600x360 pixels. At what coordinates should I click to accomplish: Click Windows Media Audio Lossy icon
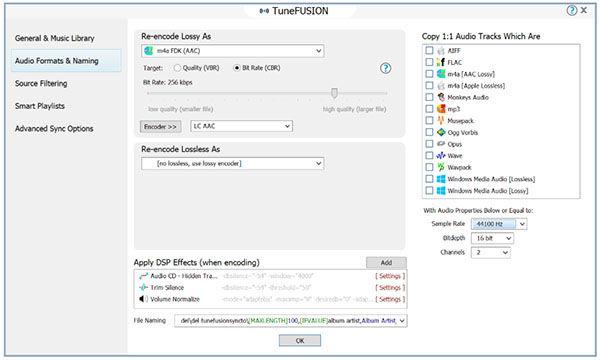click(441, 191)
